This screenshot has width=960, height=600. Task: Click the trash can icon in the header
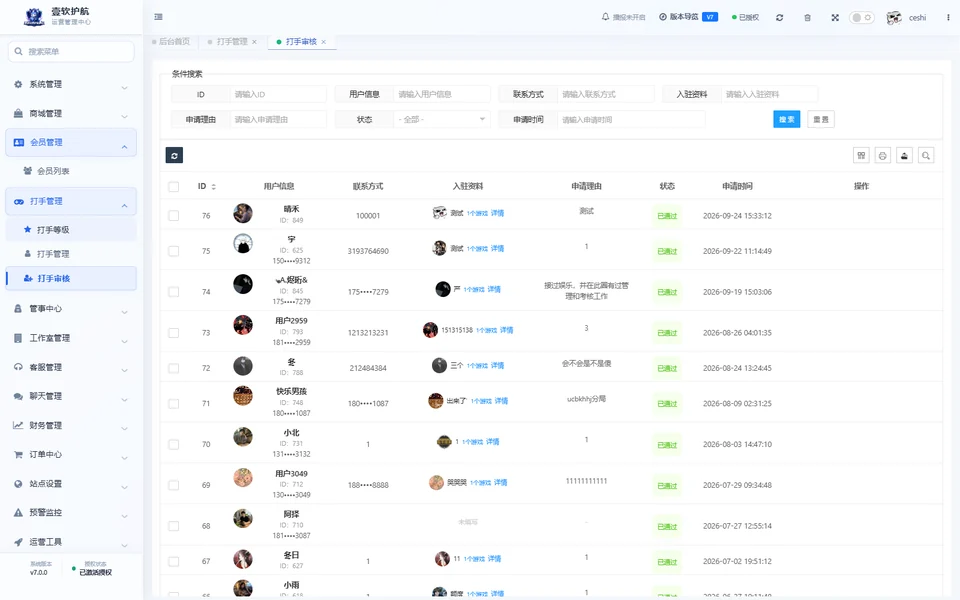808,18
